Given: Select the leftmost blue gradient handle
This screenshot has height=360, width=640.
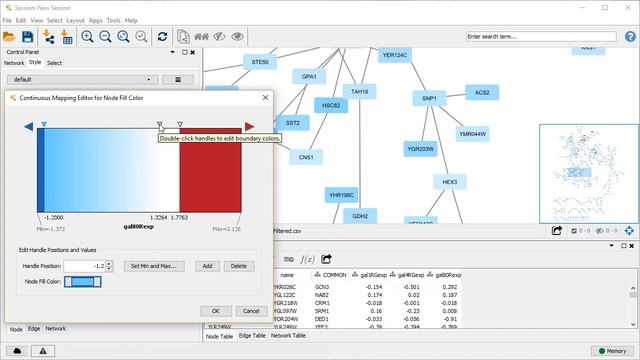Looking at the screenshot, I should (x=44, y=124).
